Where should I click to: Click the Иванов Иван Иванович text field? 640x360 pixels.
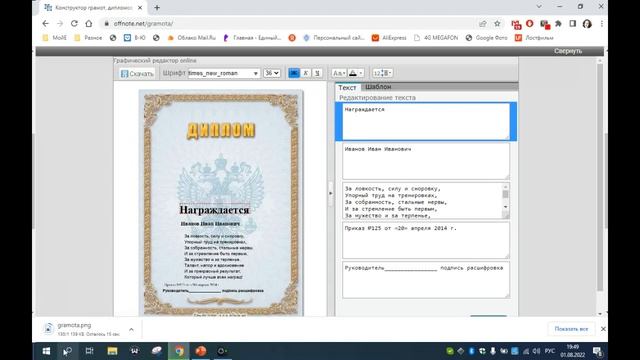click(x=426, y=161)
